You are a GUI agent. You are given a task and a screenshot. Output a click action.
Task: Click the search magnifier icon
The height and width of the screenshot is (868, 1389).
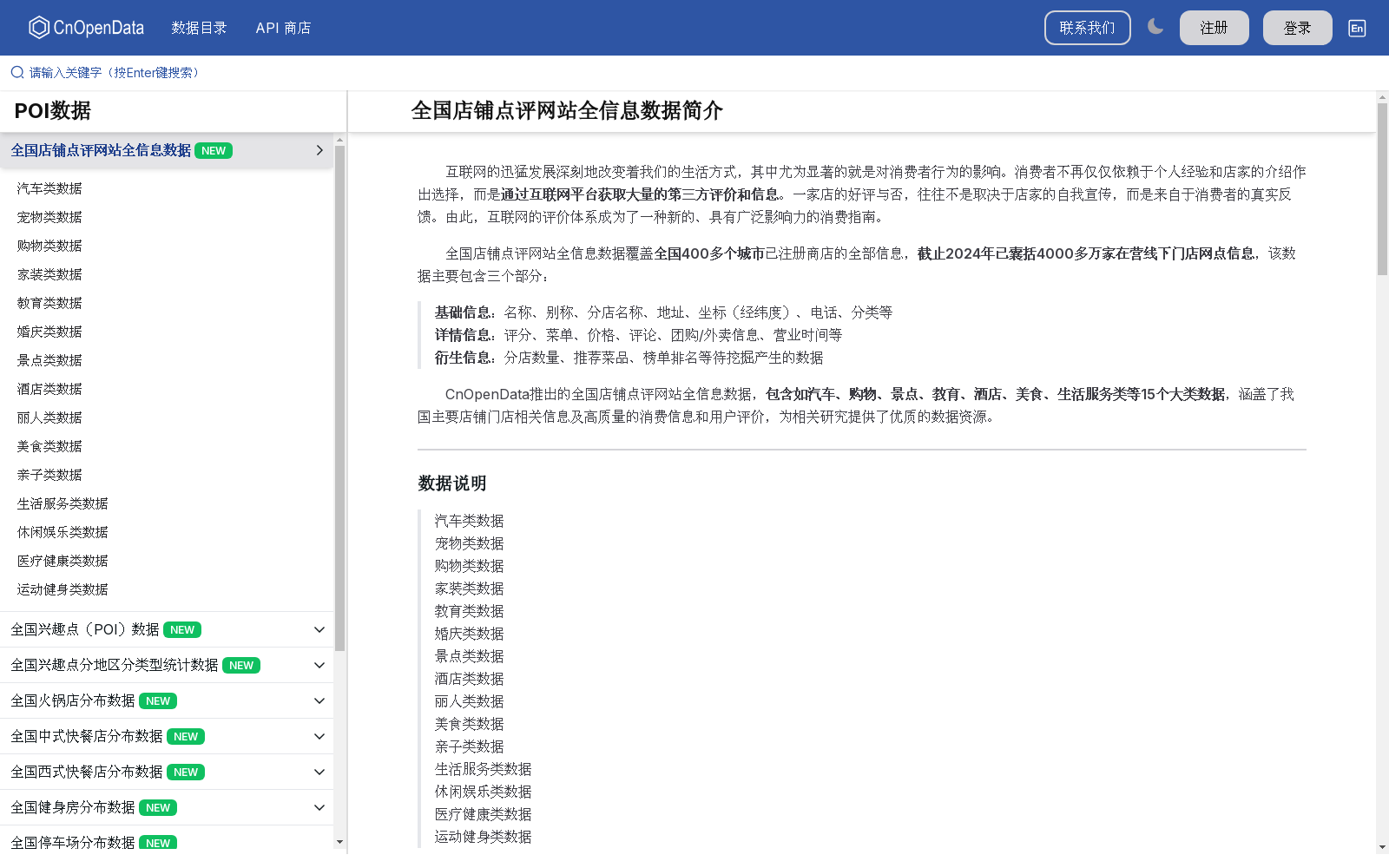click(17, 72)
